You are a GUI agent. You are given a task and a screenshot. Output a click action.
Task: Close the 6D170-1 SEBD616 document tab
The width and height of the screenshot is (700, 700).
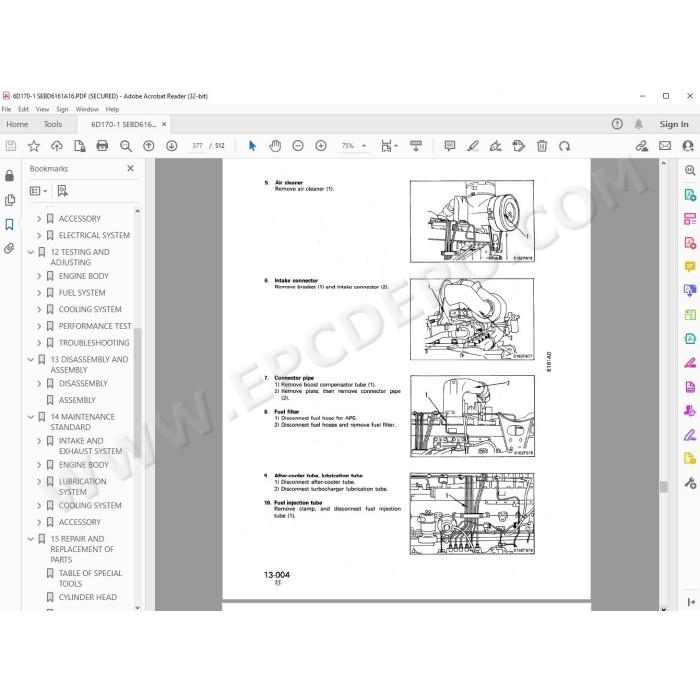[x=164, y=124]
